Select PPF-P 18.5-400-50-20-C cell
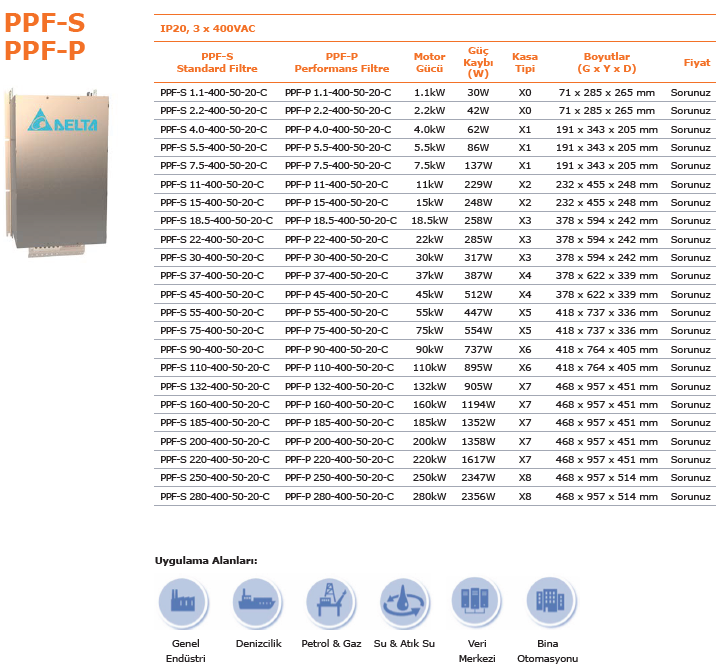724x670 pixels. coord(341,220)
